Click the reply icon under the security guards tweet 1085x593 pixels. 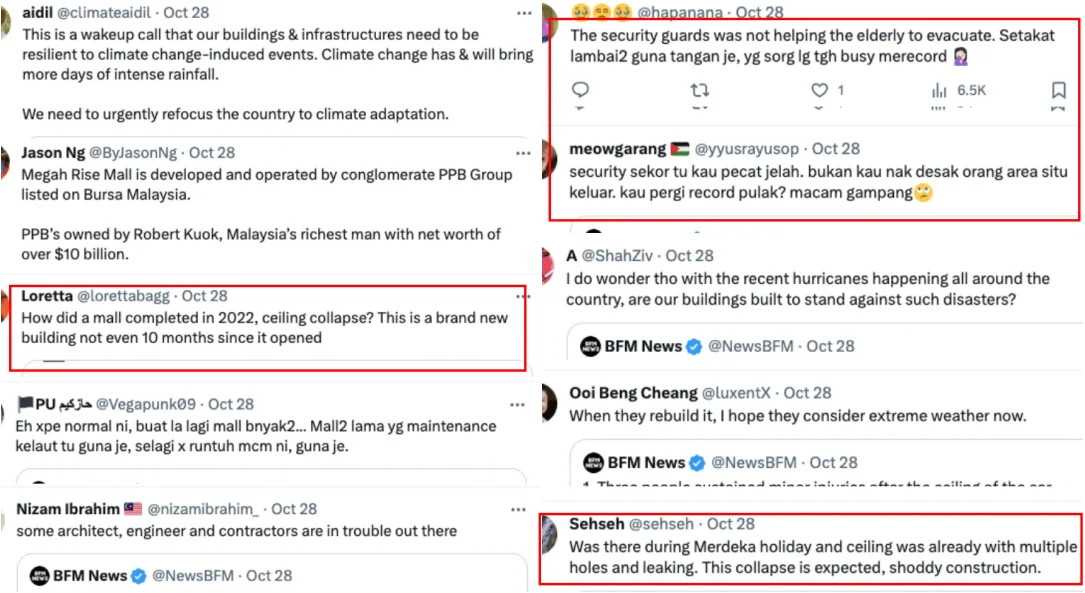(x=580, y=91)
